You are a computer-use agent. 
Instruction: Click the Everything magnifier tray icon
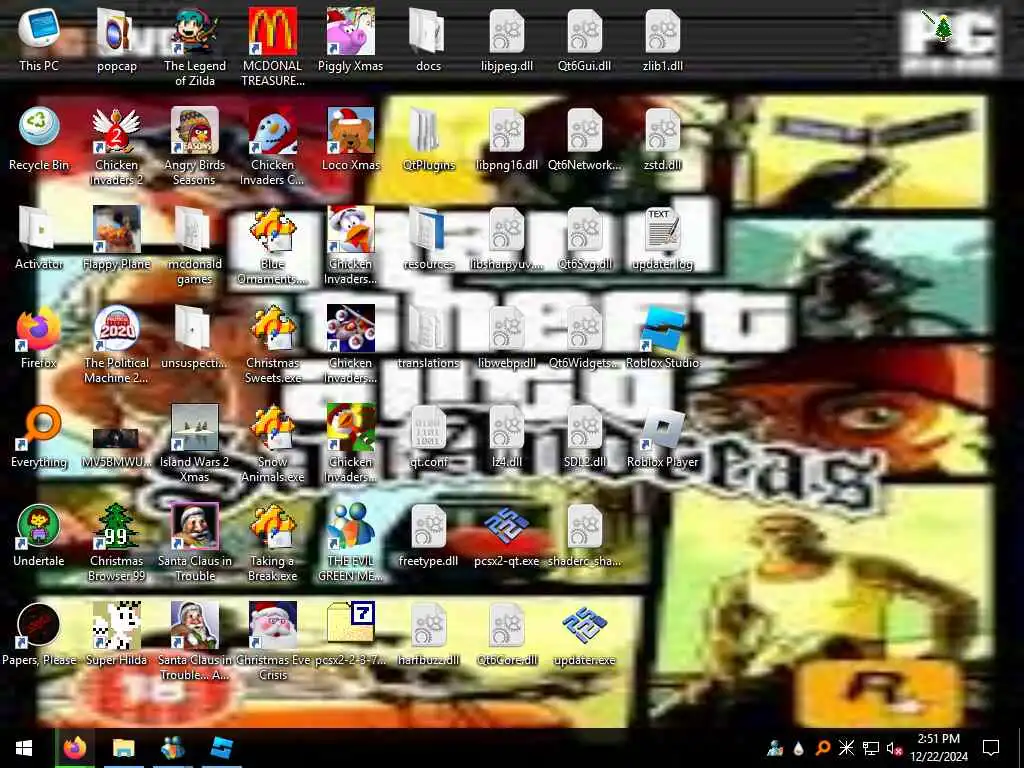(x=823, y=748)
